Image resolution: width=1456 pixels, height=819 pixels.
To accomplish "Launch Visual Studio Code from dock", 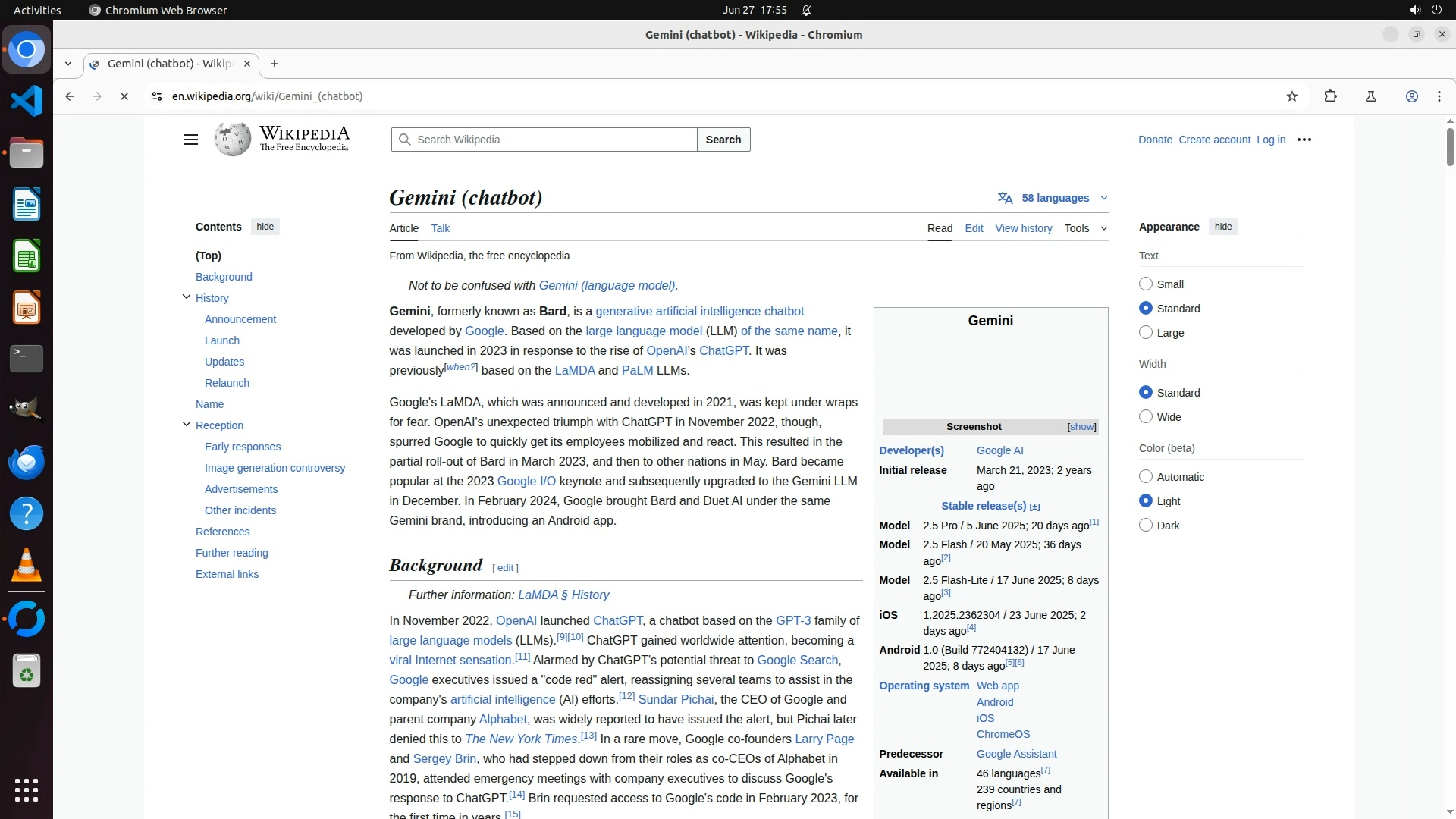I will tap(27, 101).
